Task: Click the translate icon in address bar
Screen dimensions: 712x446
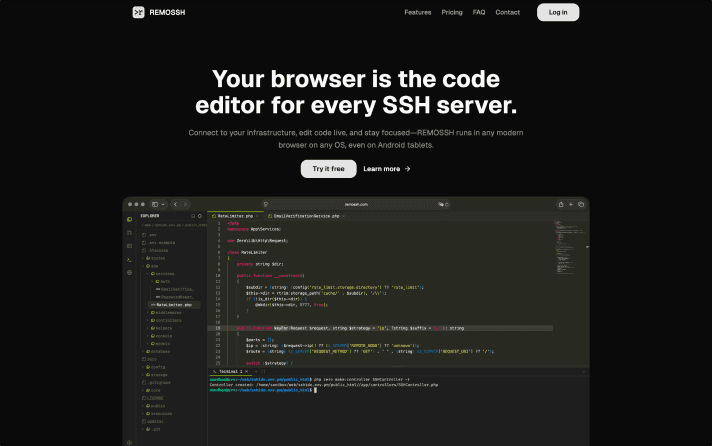Action: tap(440, 204)
